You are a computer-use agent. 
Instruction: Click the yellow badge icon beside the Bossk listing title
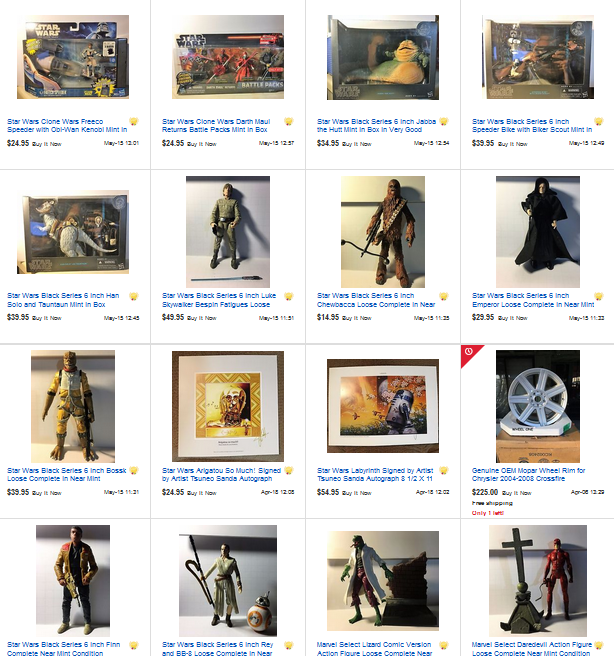pyautogui.click(x=134, y=471)
